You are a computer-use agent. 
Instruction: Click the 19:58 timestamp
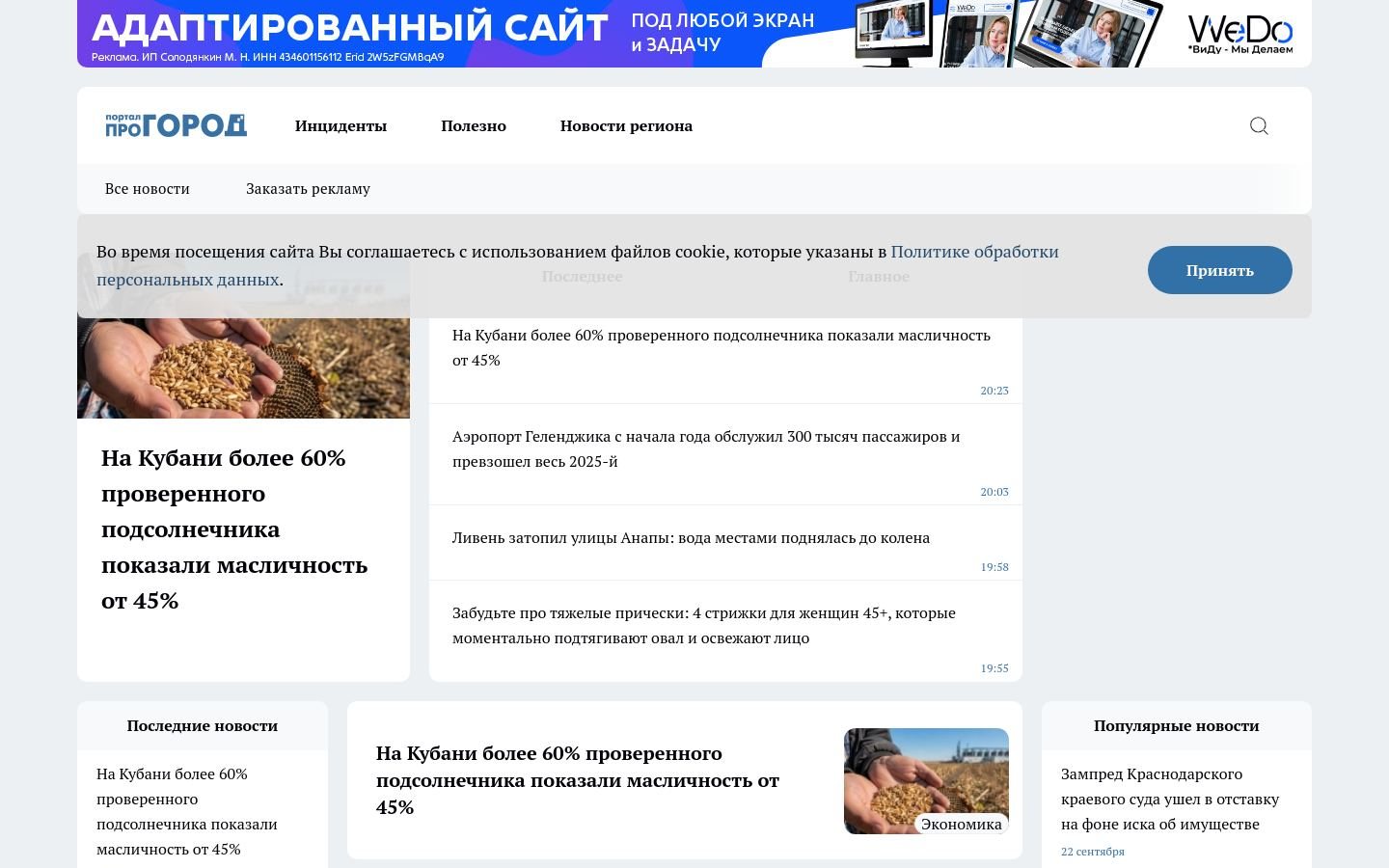click(994, 567)
